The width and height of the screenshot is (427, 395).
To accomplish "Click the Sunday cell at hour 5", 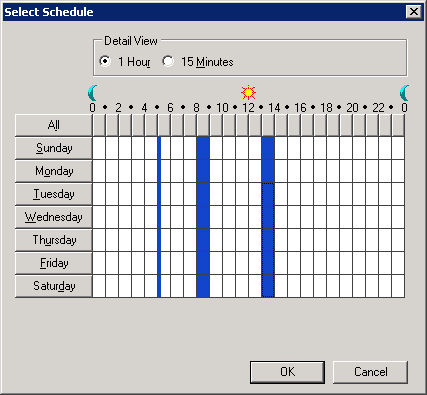I will (x=164, y=148).
